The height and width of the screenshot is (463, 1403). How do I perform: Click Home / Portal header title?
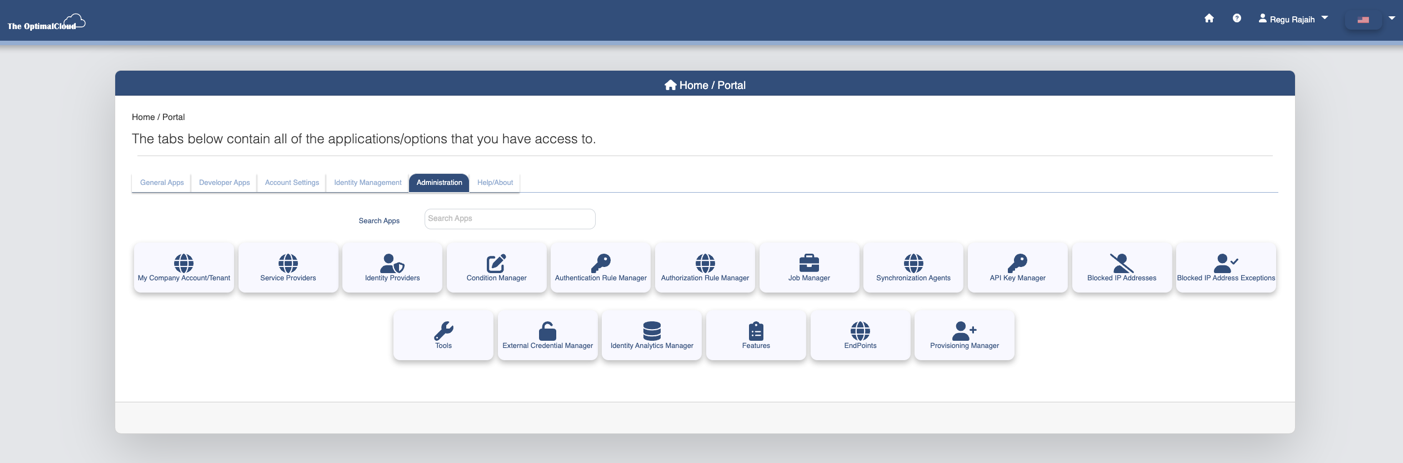[x=705, y=85]
